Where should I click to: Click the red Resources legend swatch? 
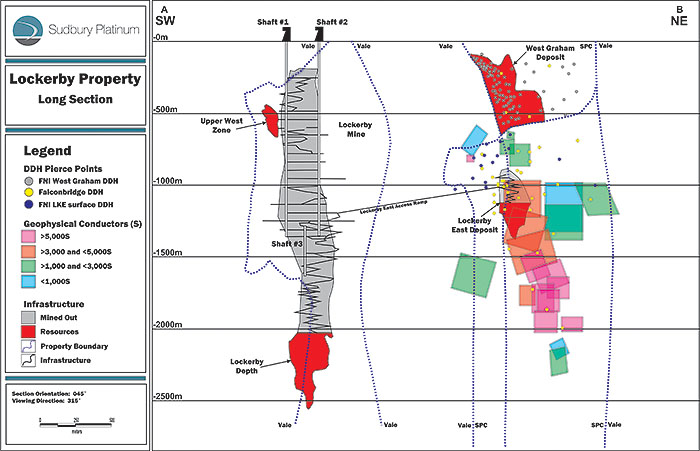click(29, 332)
